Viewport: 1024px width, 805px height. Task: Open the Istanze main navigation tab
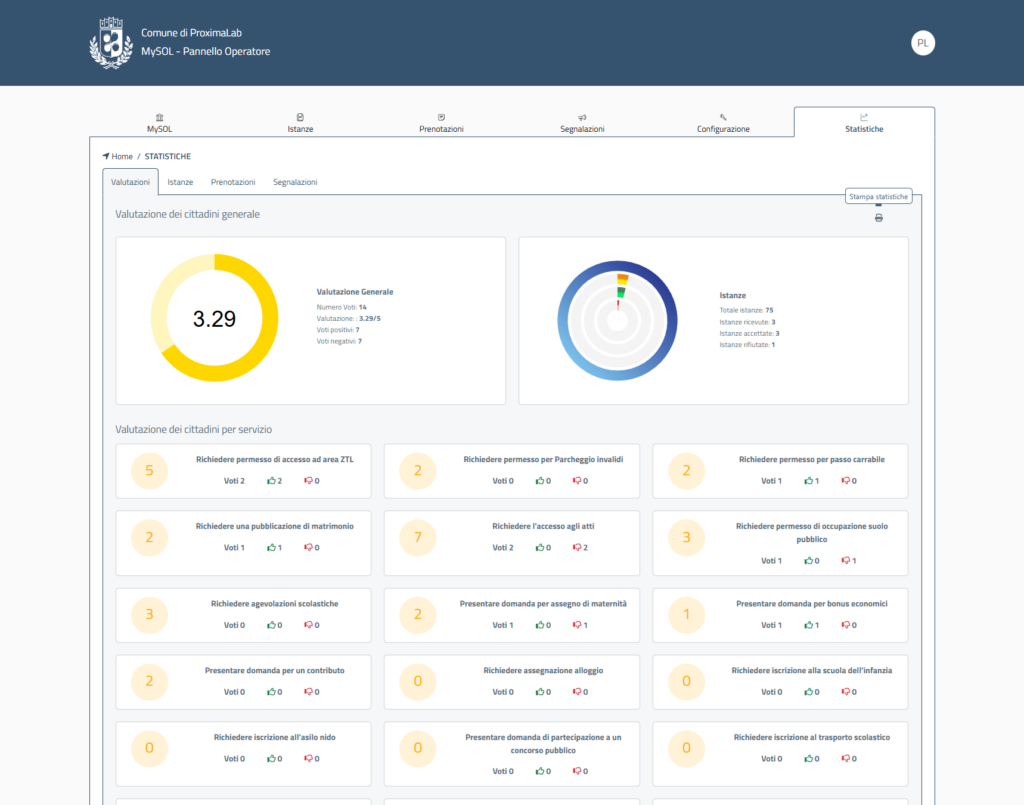(x=300, y=123)
